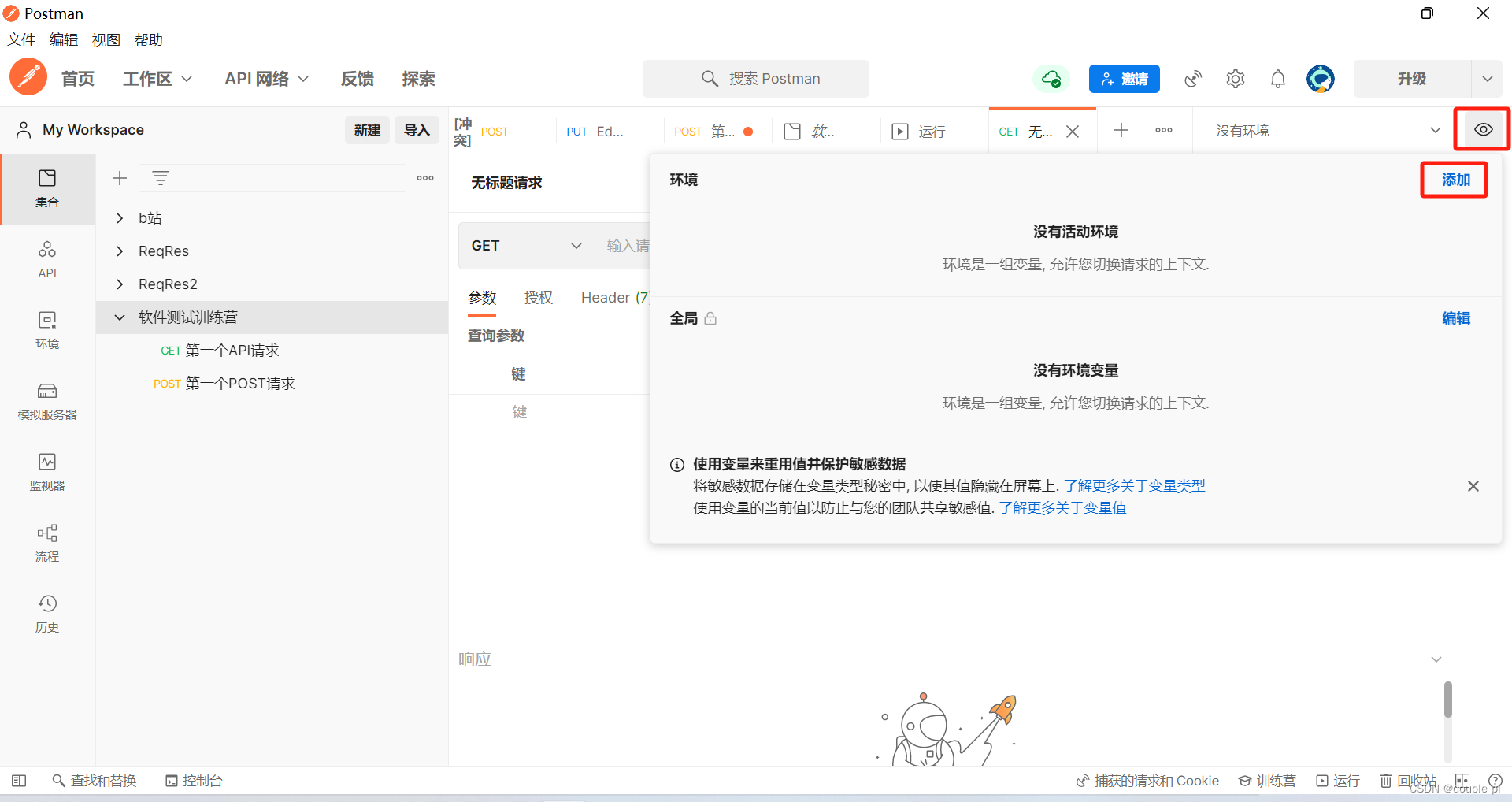Viewport: 1512px width, 802px height.
Task: Open the API 网络 dropdown menu
Action: click(266, 79)
